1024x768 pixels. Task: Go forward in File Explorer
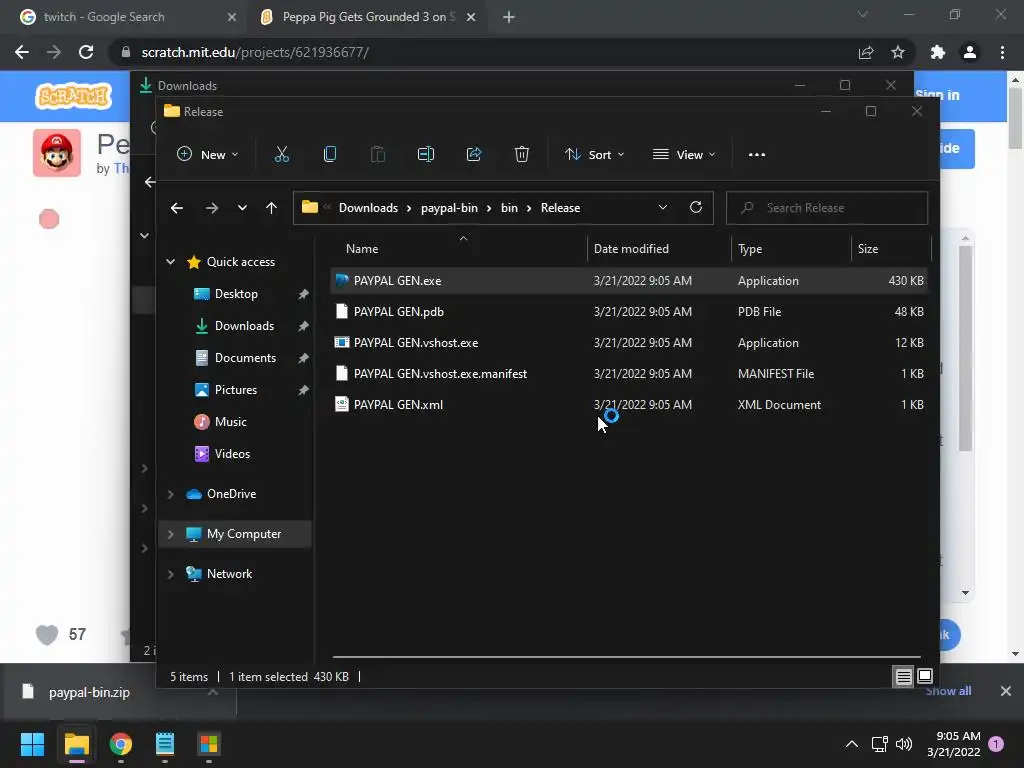point(212,208)
